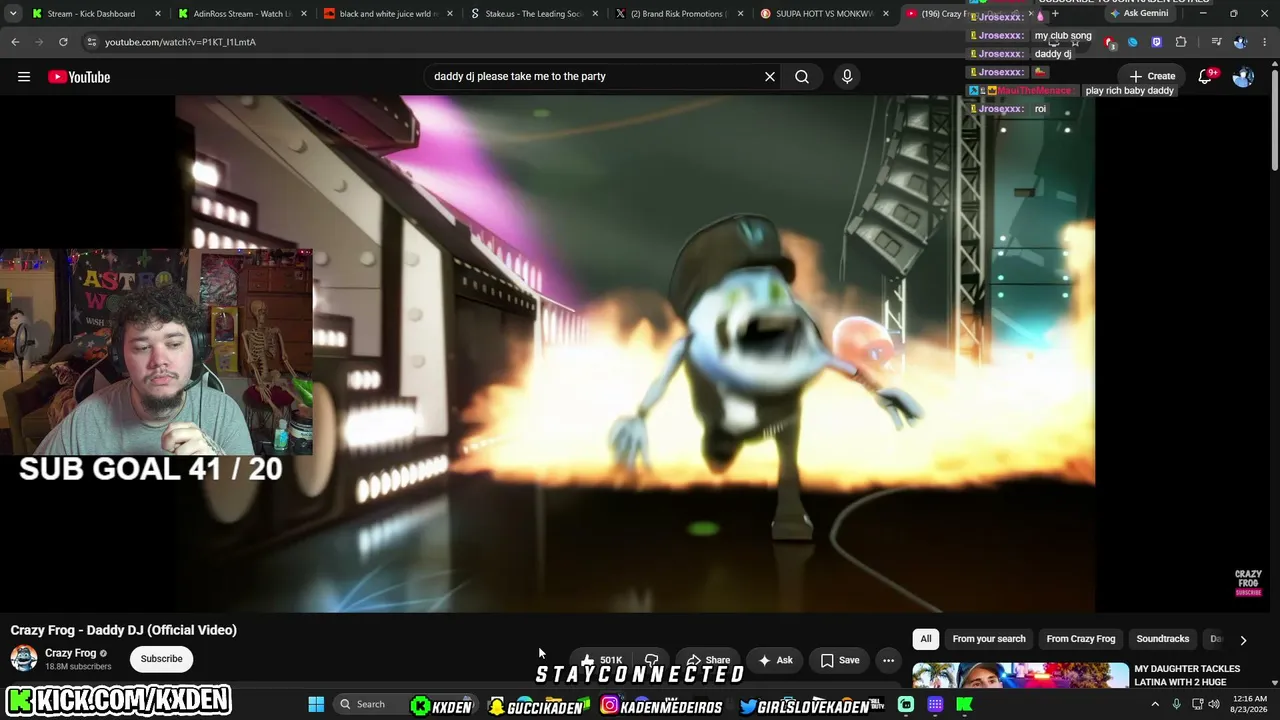Click the Create button
Screen dimensions: 1280x720
(x=1152, y=76)
